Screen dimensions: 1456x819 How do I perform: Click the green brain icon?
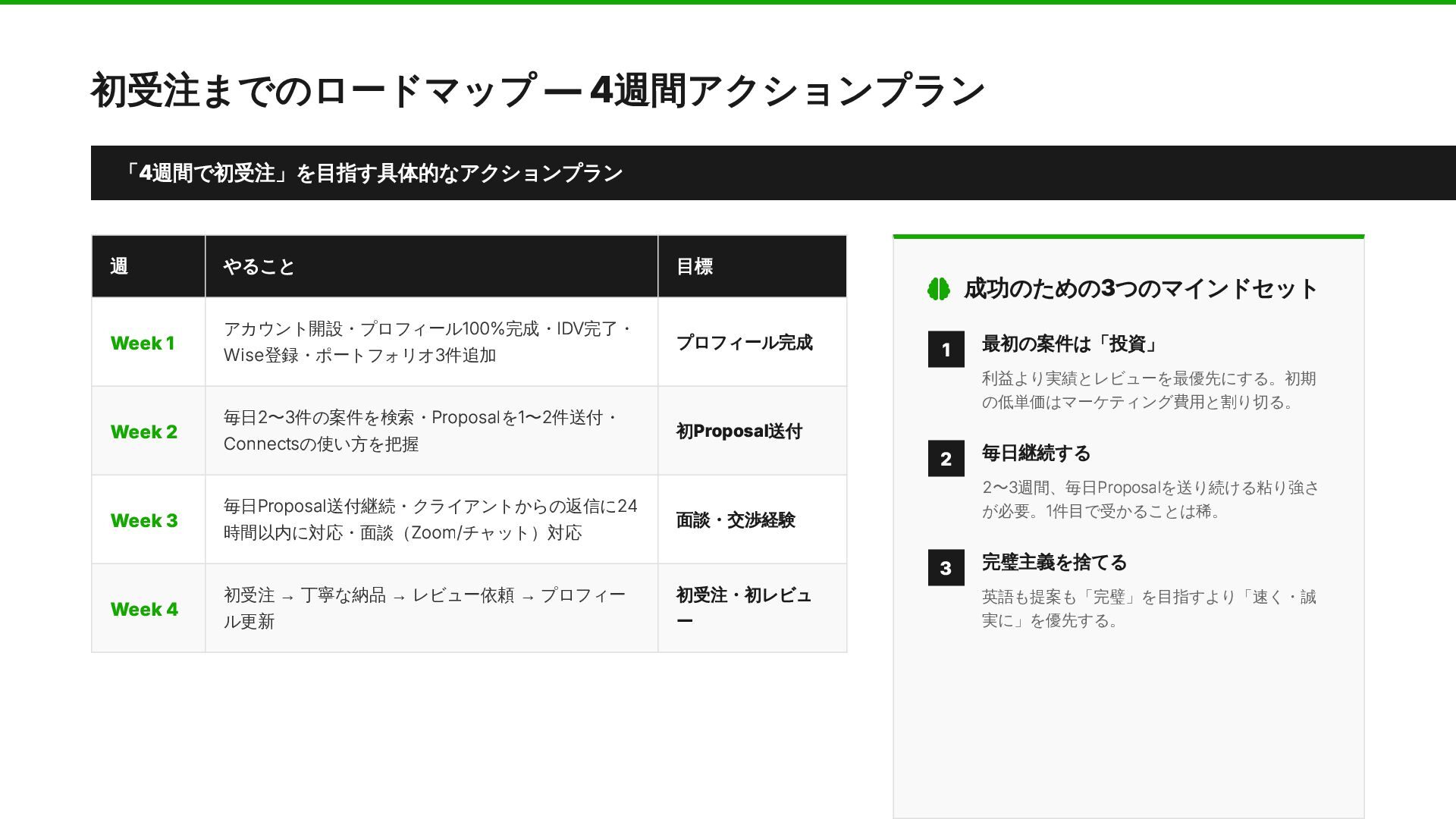939,289
